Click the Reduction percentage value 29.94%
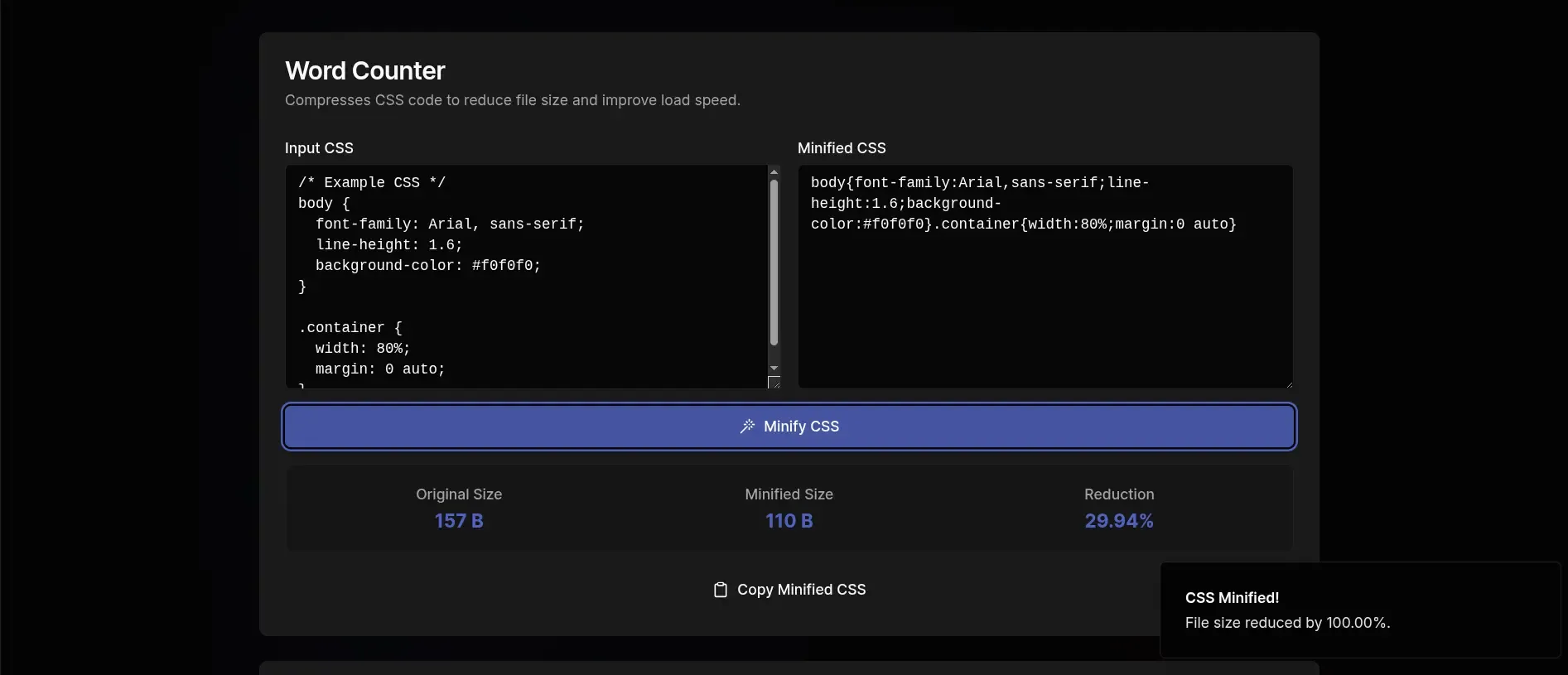 1117,521
